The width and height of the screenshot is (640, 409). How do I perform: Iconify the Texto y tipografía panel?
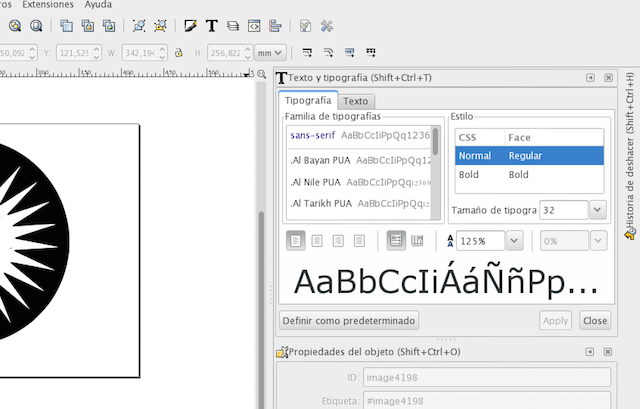point(590,78)
